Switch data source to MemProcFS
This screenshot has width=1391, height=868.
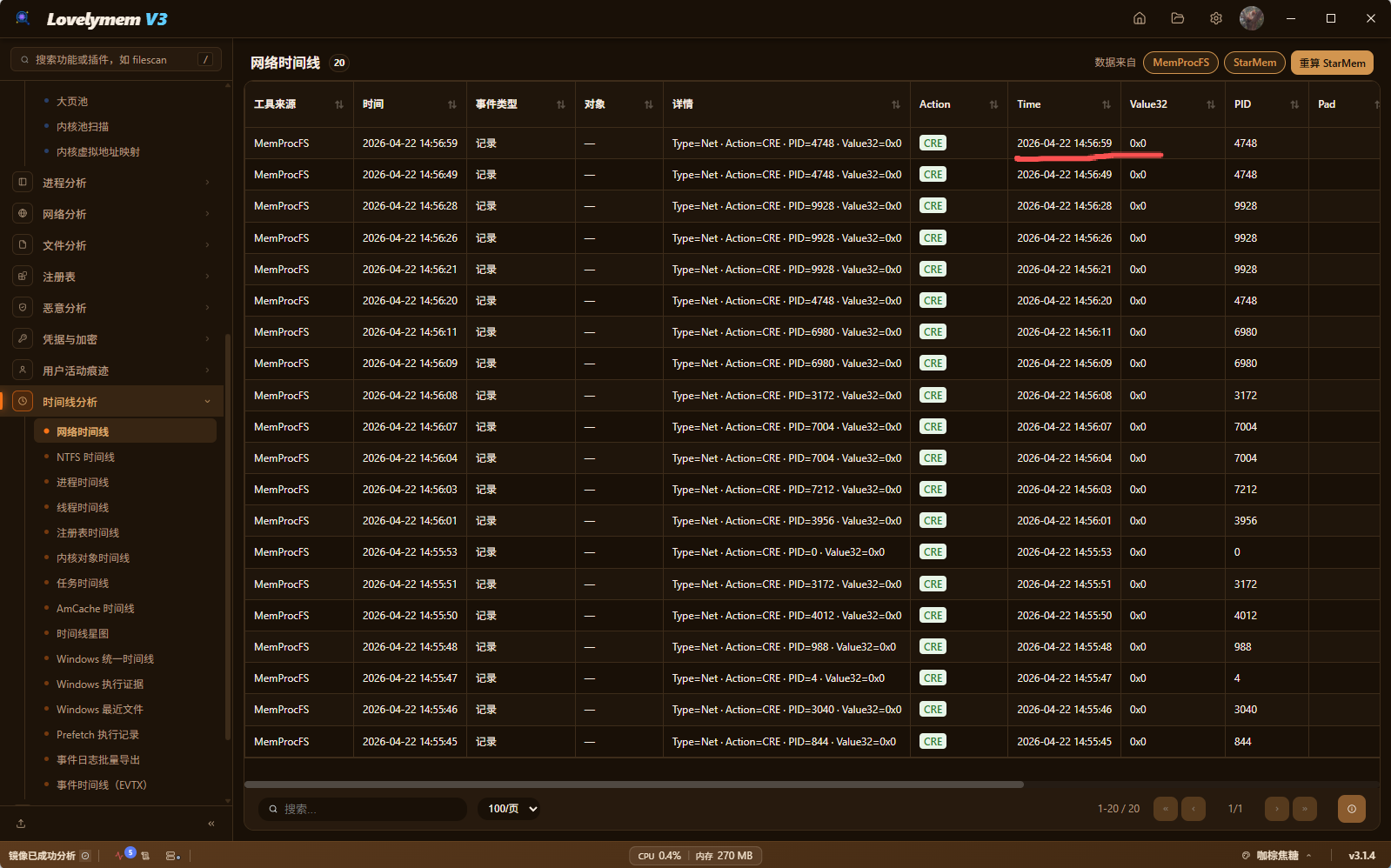pos(1180,63)
